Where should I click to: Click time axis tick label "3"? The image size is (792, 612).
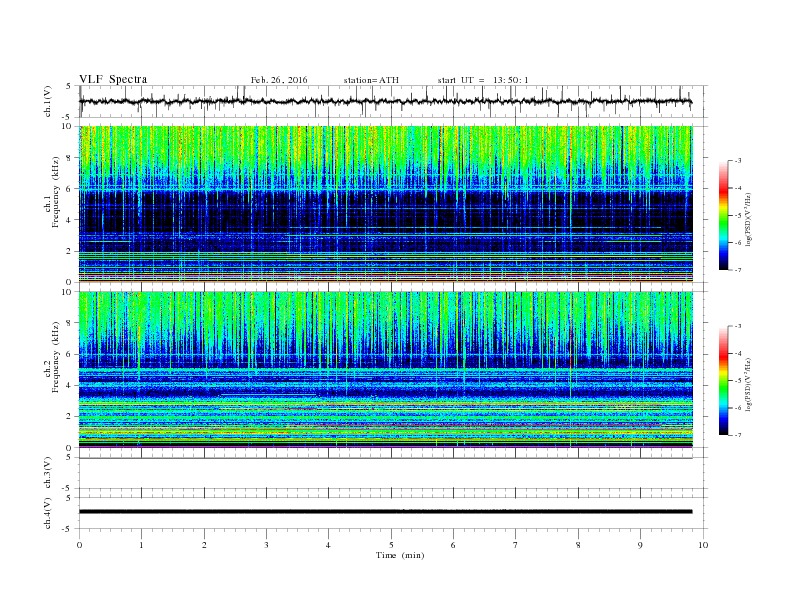266,545
